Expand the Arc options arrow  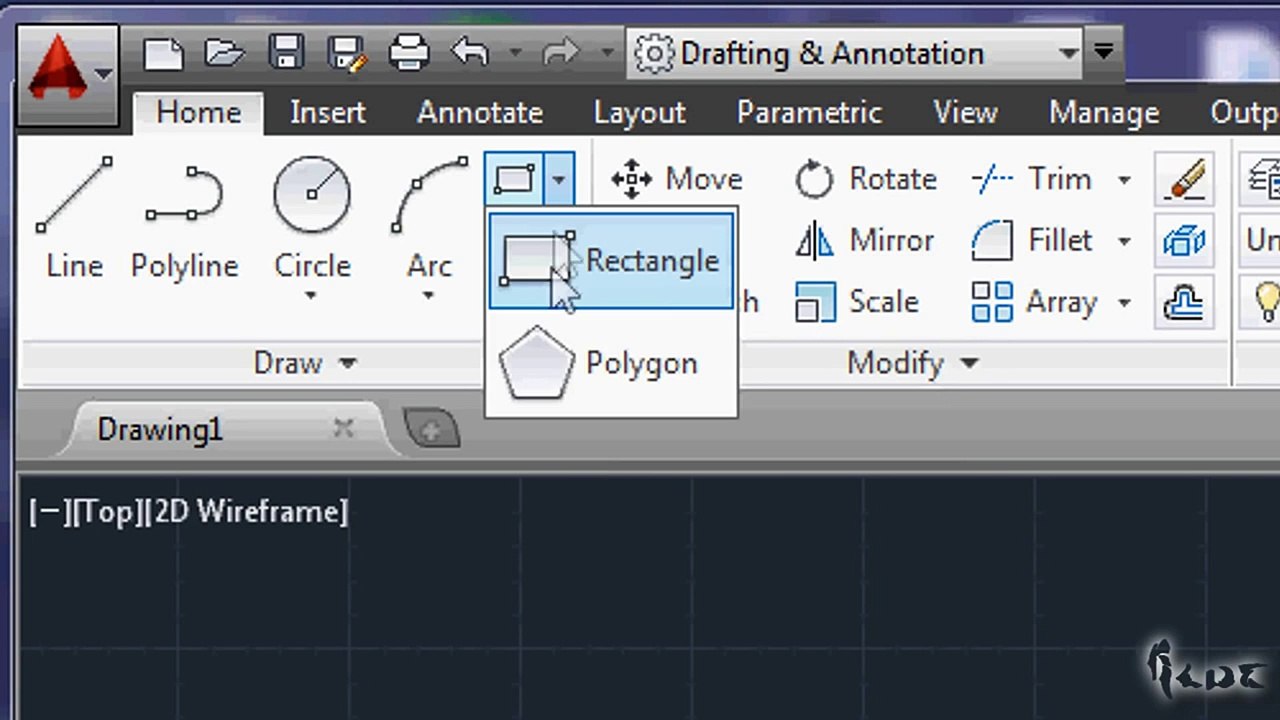[428, 296]
